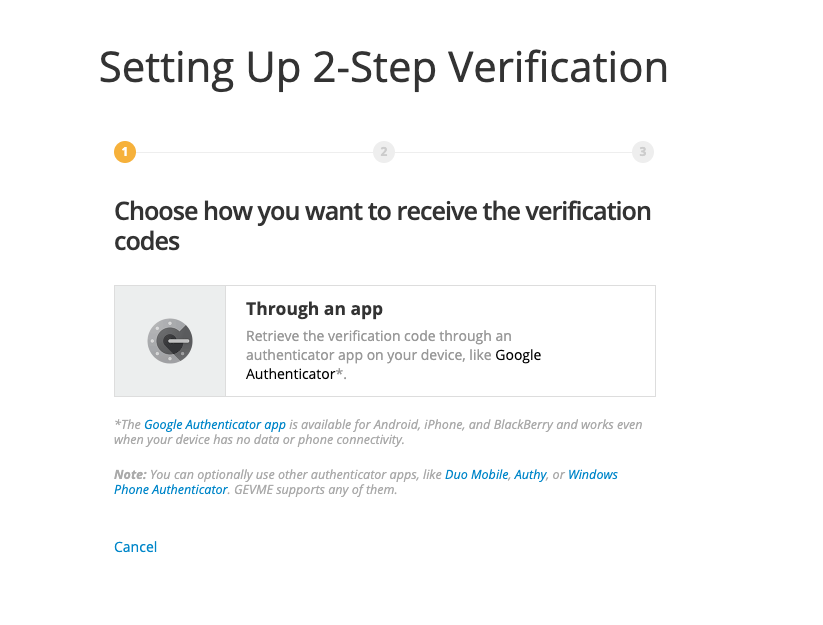Click the Setting Up 2-Step Verification title

pyautogui.click(x=382, y=68)
